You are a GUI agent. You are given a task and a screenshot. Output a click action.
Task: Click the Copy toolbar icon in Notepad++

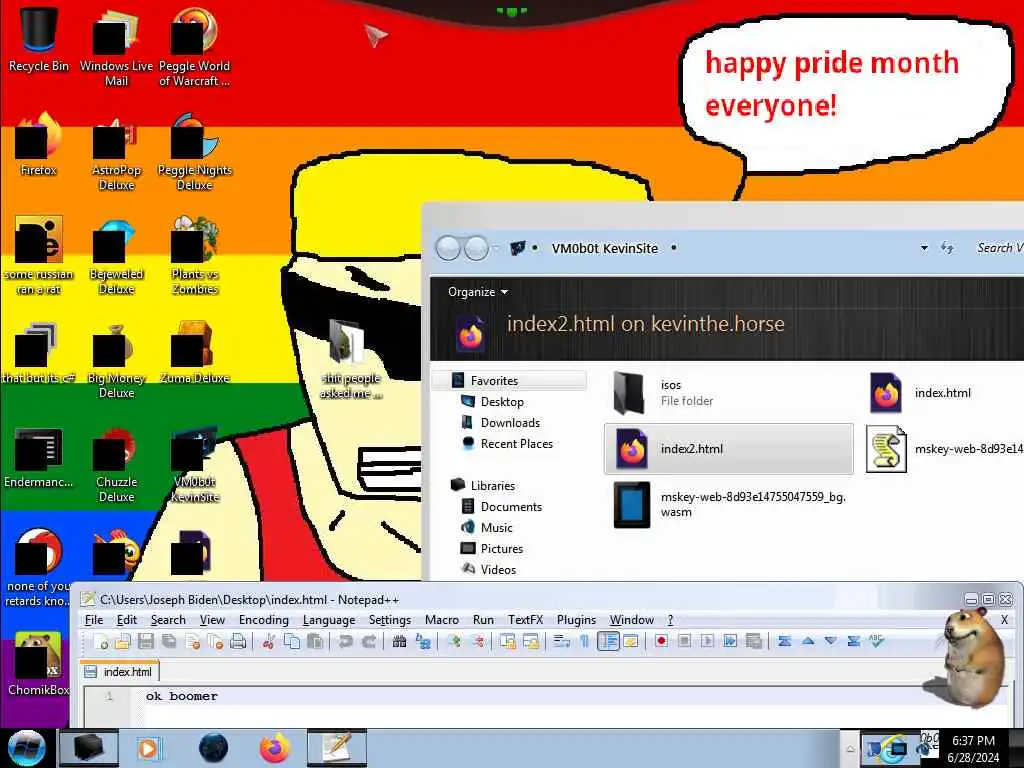[x=292, y=642]
